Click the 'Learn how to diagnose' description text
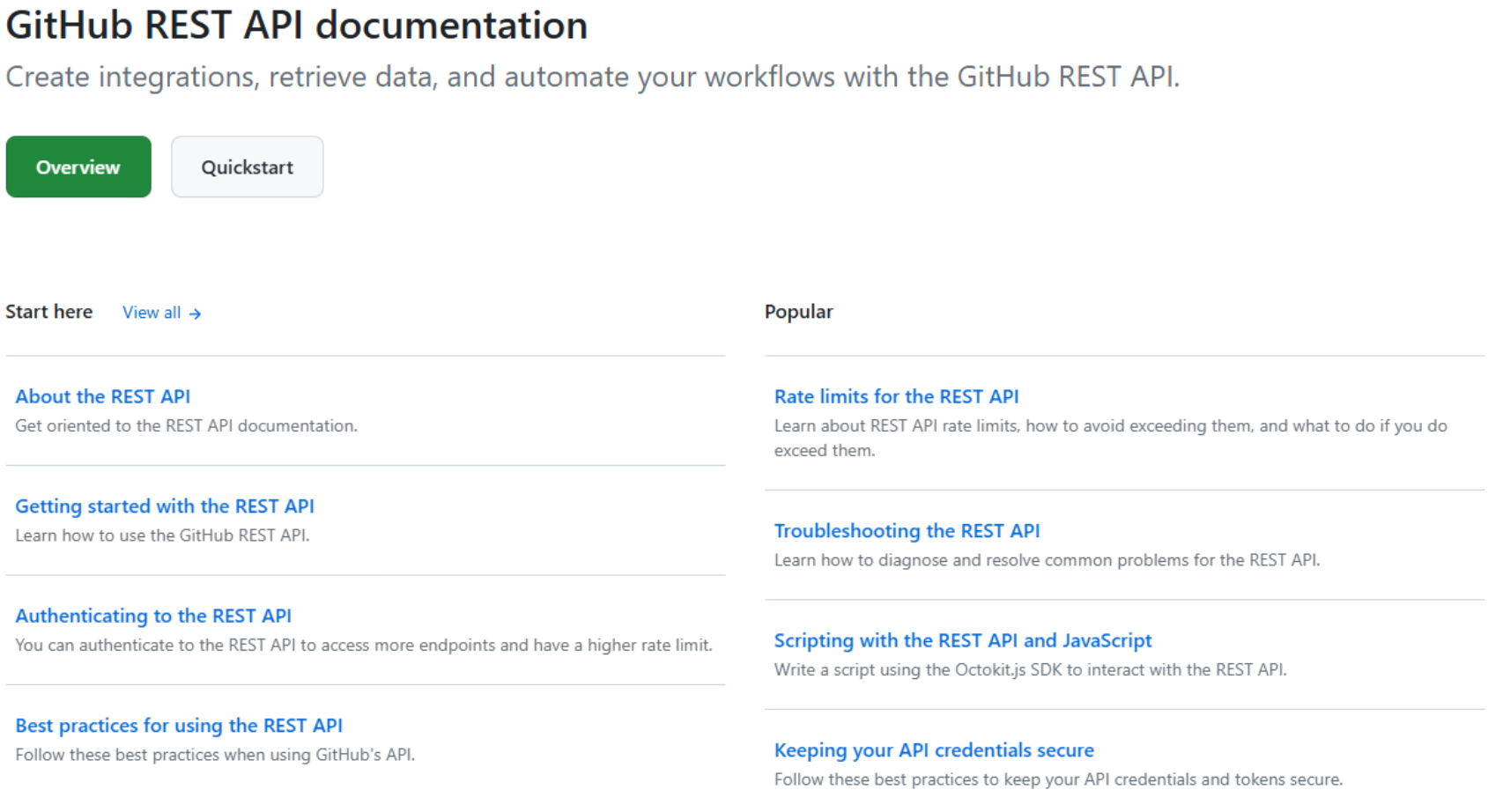This screenshot has height=812, width=1503. click(1047, 560)
